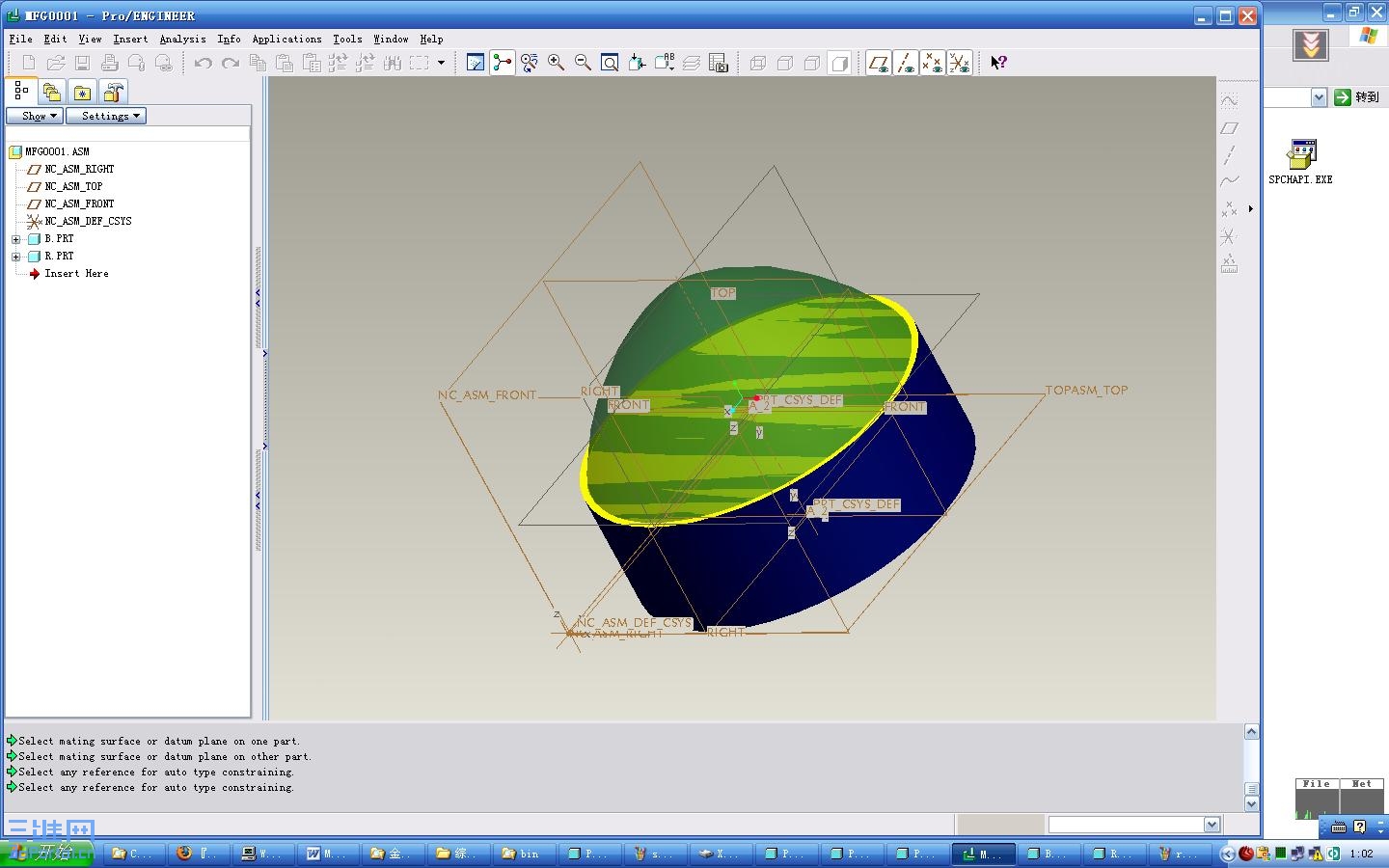Switch to shaded display style

click(839, 63)
